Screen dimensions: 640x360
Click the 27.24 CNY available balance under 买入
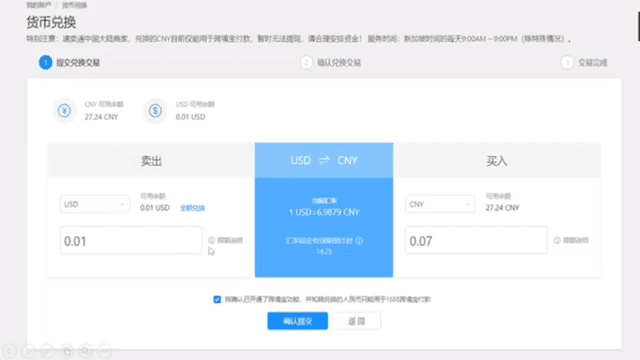[x=502, y=208]
